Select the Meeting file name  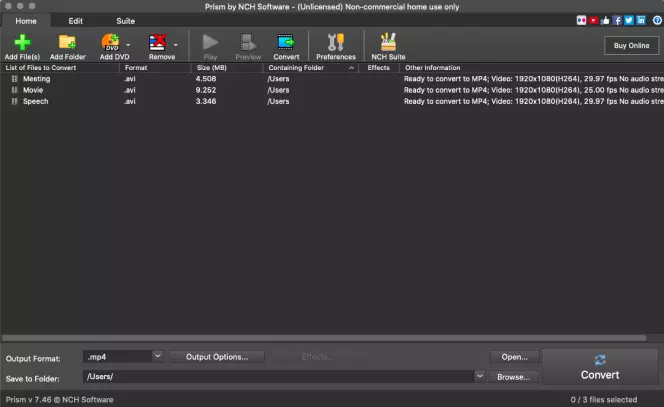(x=36, y=79)
